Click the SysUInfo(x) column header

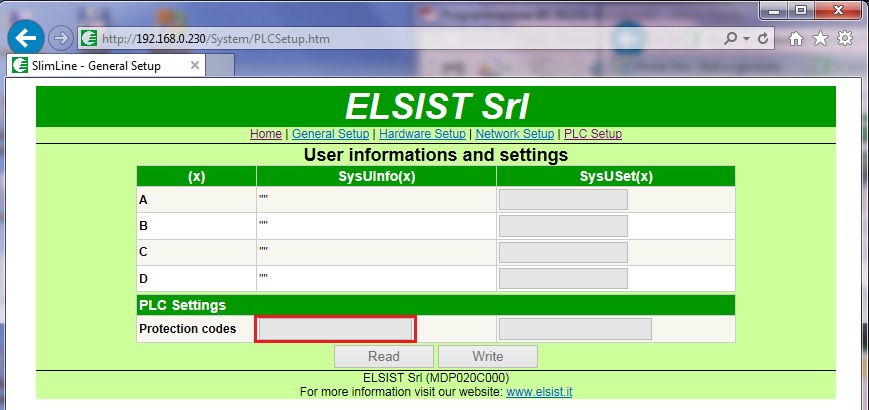click(376, 177)
